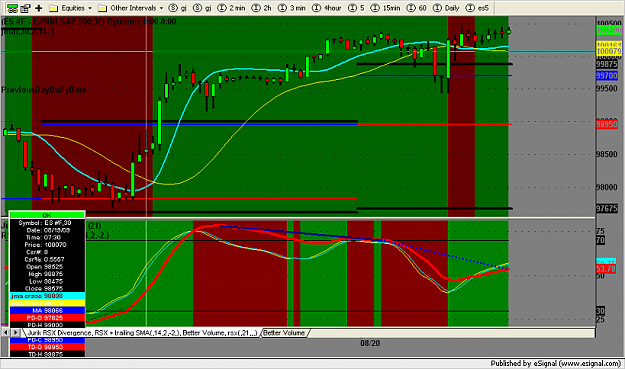Click the yellow jma row in the cursor window
Screen dimensions: 625x369
(x=47, y=303)
